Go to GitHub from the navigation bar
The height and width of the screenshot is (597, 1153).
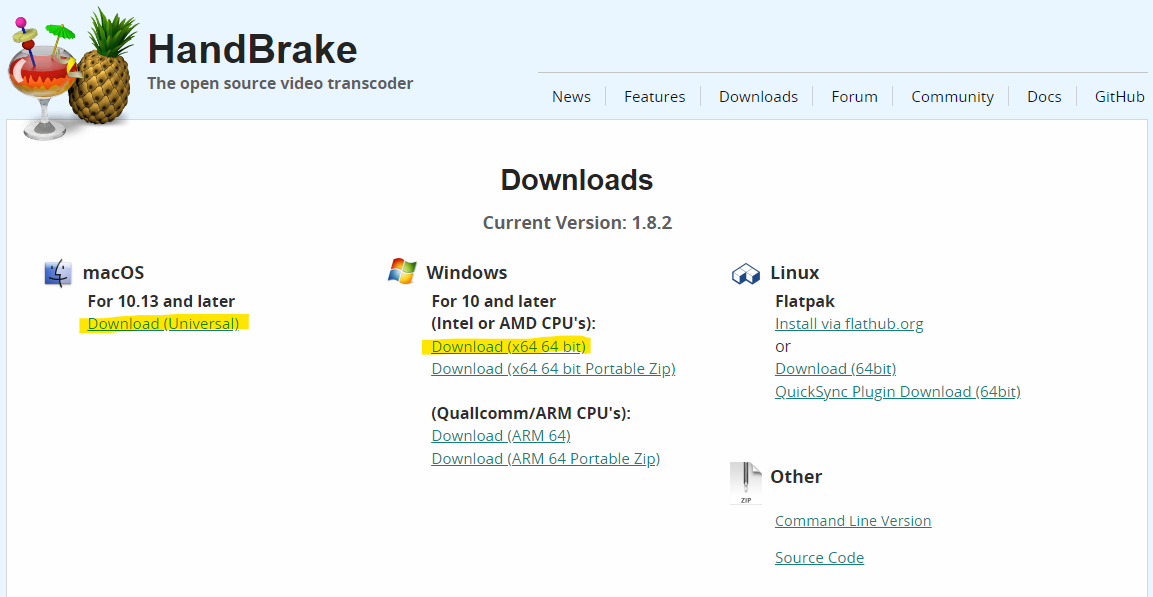point(1119,97)
